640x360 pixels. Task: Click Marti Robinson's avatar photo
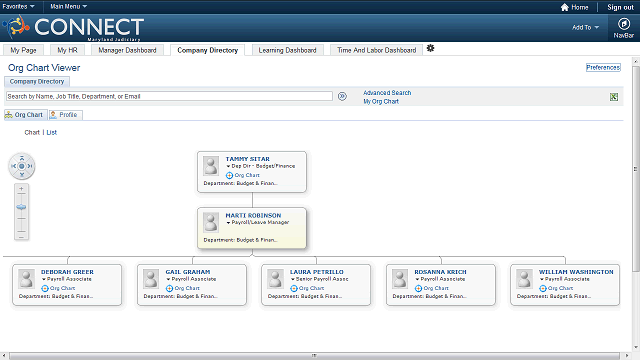[211, 223]
